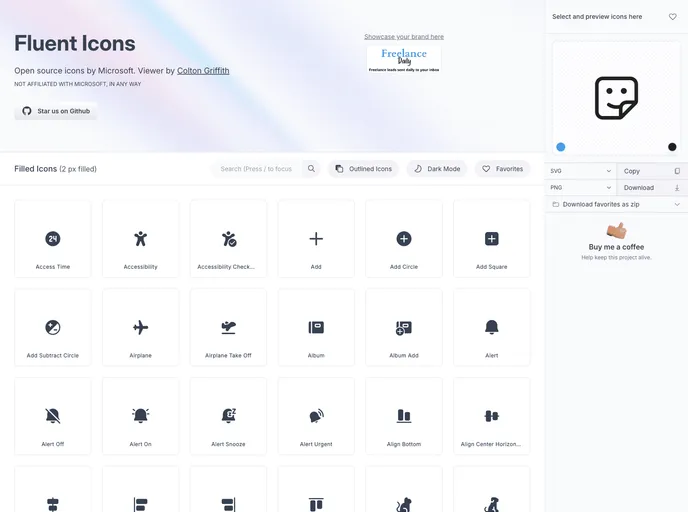Choose the Add Square icon
Viewport: 688px width, 512px height.
tap(491, 239)
